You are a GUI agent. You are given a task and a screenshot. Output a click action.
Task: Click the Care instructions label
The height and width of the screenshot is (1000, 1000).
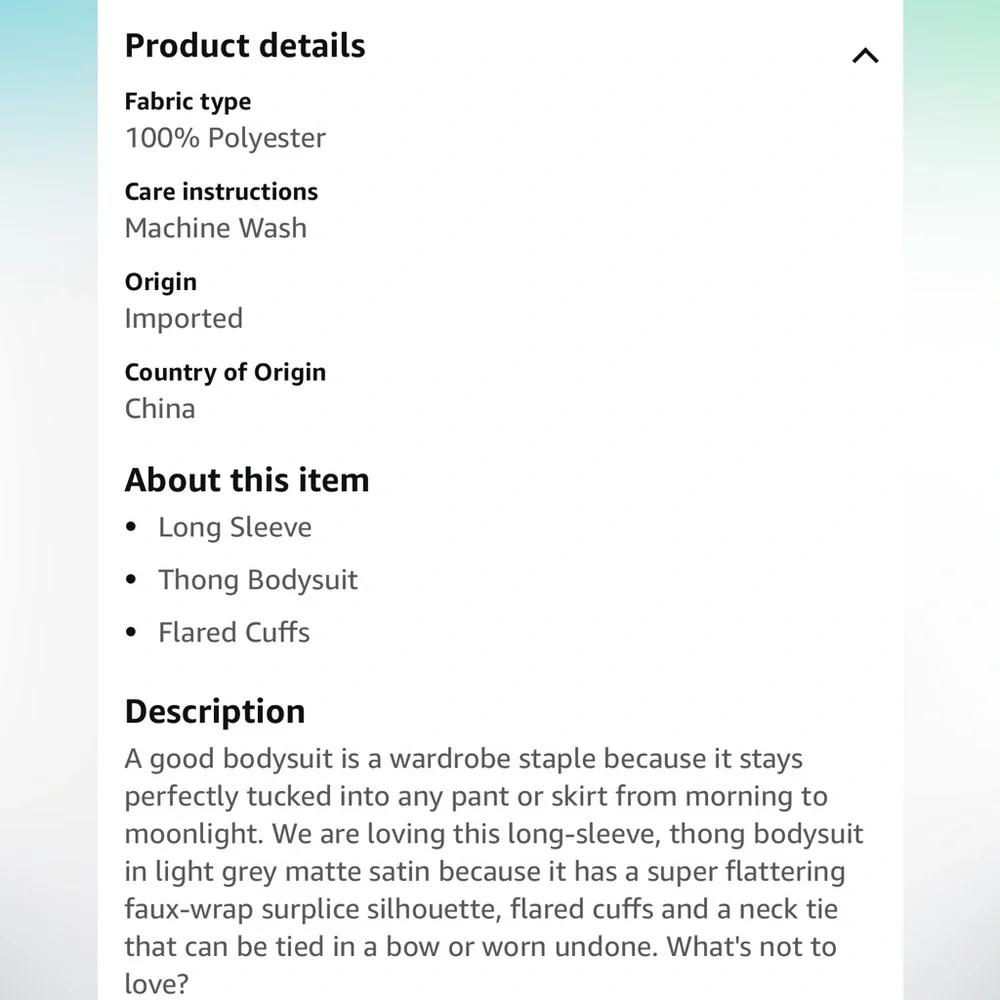[221, 192]
